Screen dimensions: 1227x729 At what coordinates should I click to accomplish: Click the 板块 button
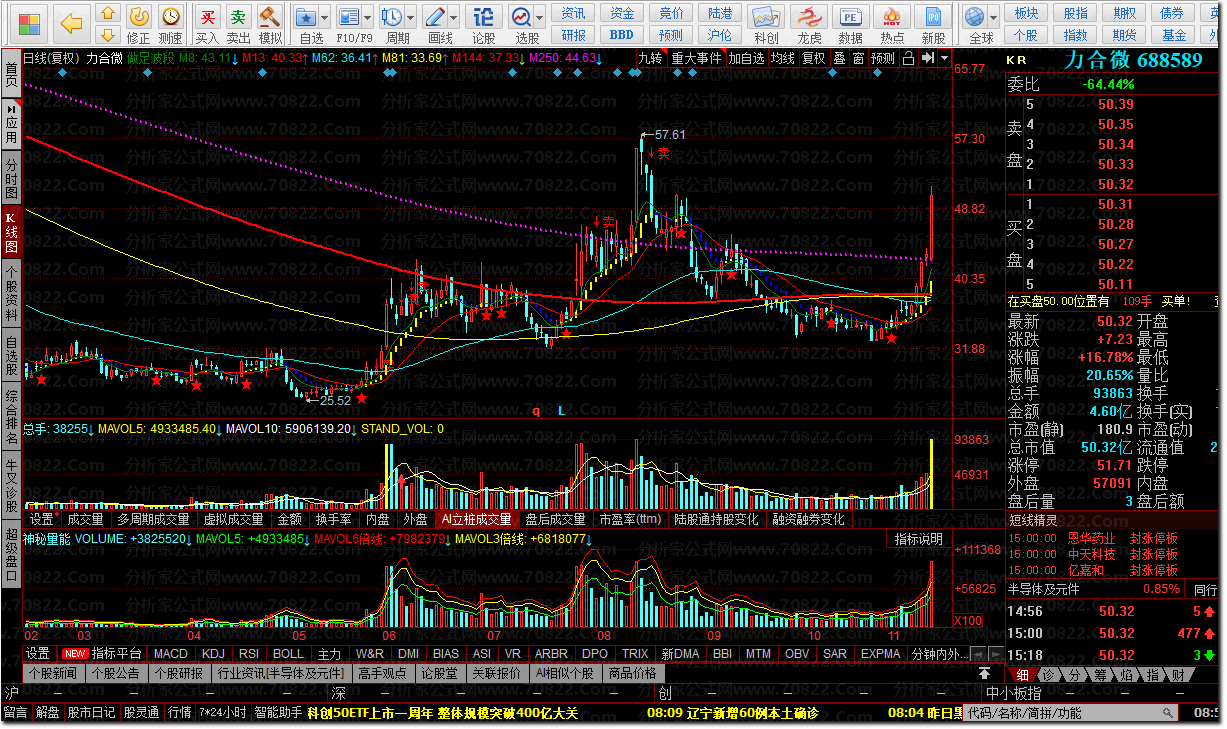[1026, 13]
